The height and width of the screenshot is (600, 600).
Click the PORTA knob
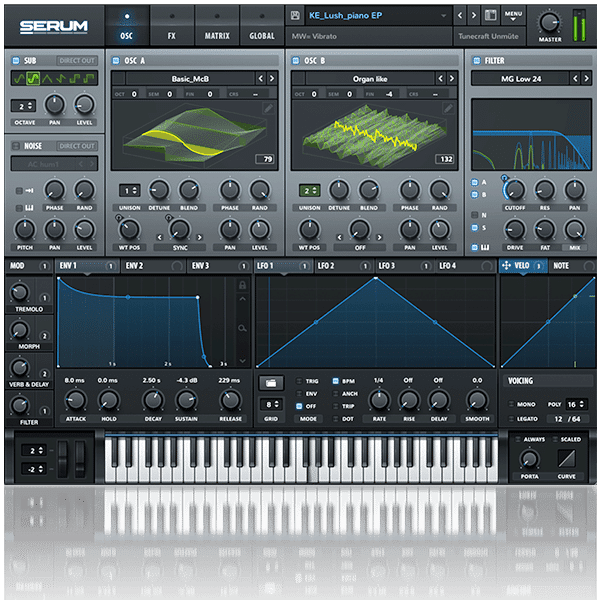(529, 459)
